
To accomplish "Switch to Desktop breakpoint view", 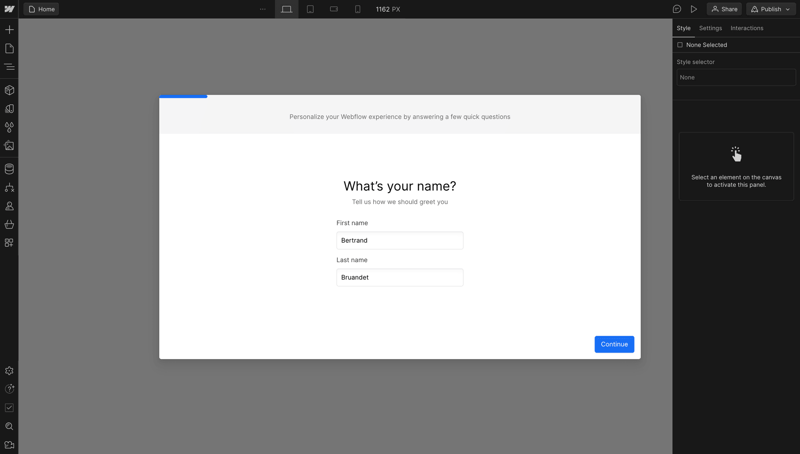I will tap(287, 9).
